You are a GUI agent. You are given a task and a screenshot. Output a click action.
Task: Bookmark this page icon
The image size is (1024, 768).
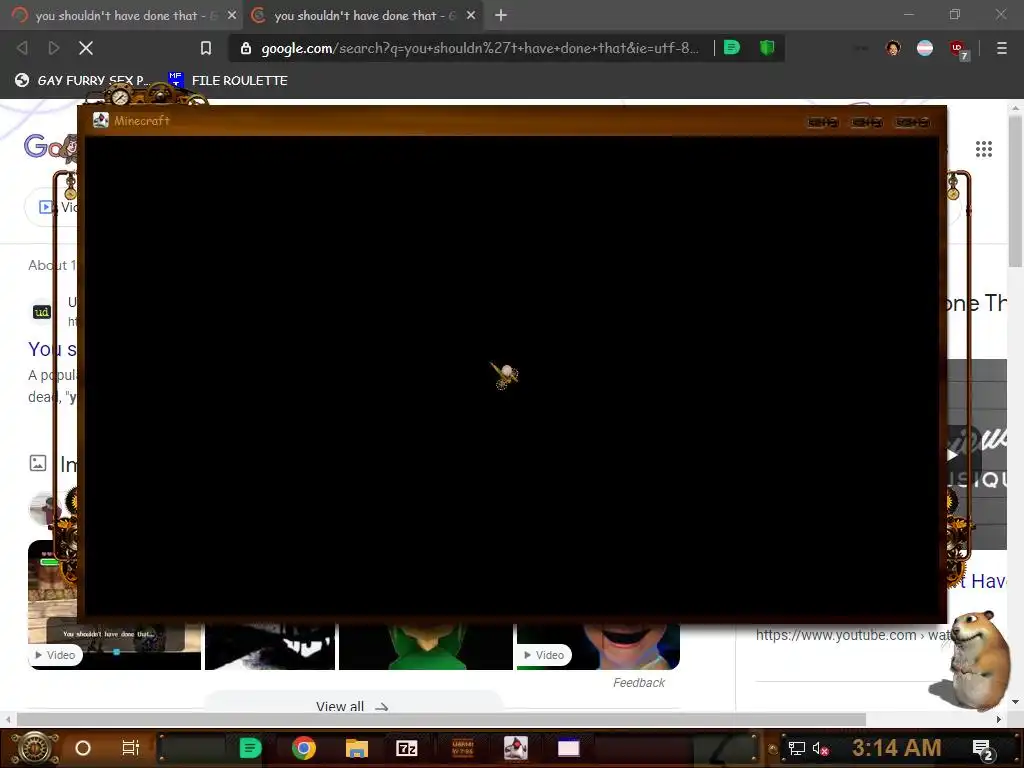click(x=206, y=48)
